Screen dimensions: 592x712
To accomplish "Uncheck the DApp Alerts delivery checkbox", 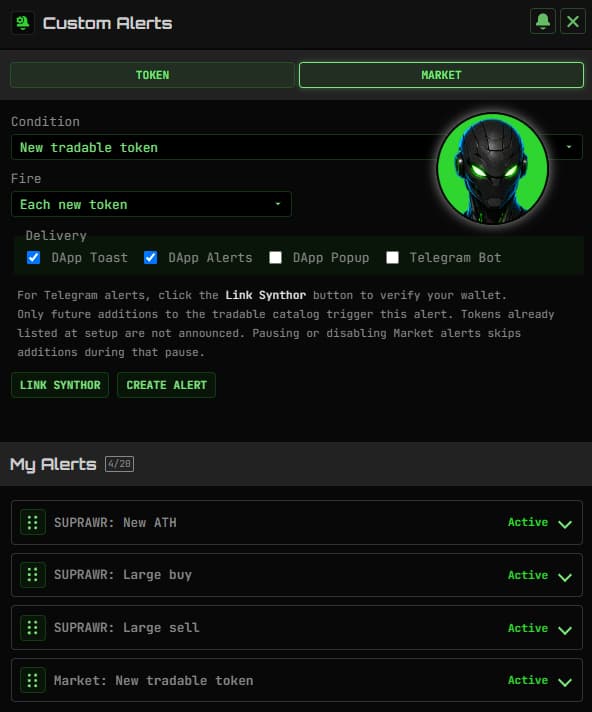I will tap(151, 257).
